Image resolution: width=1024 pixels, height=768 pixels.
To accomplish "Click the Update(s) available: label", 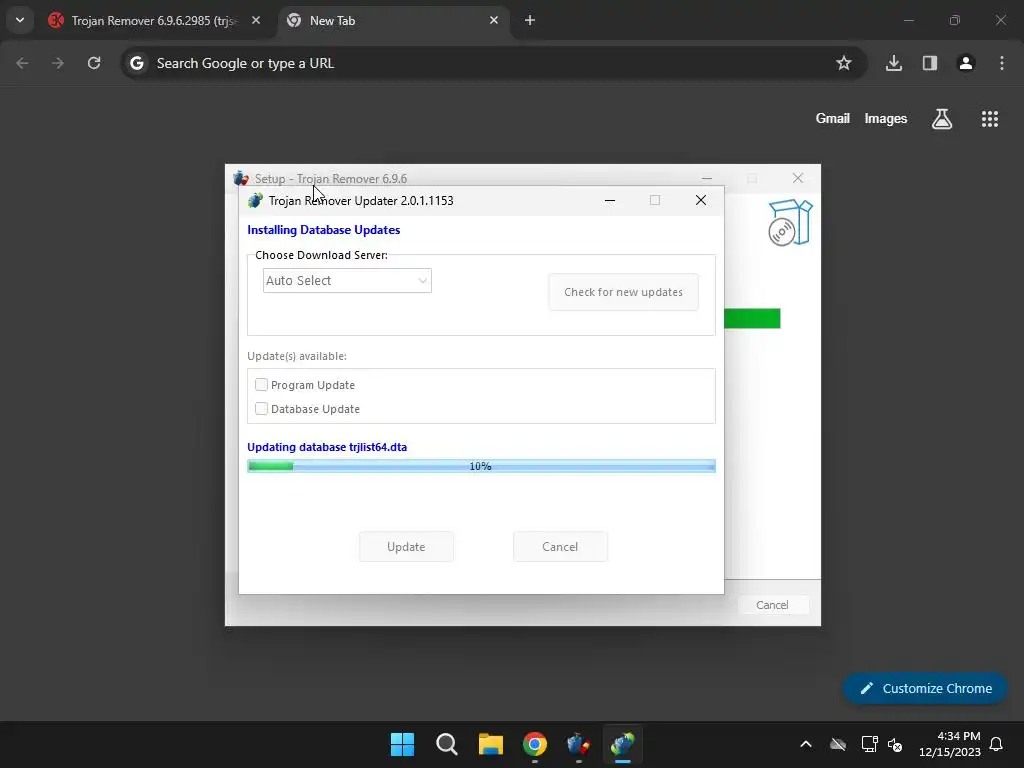I will click(297, 356).
